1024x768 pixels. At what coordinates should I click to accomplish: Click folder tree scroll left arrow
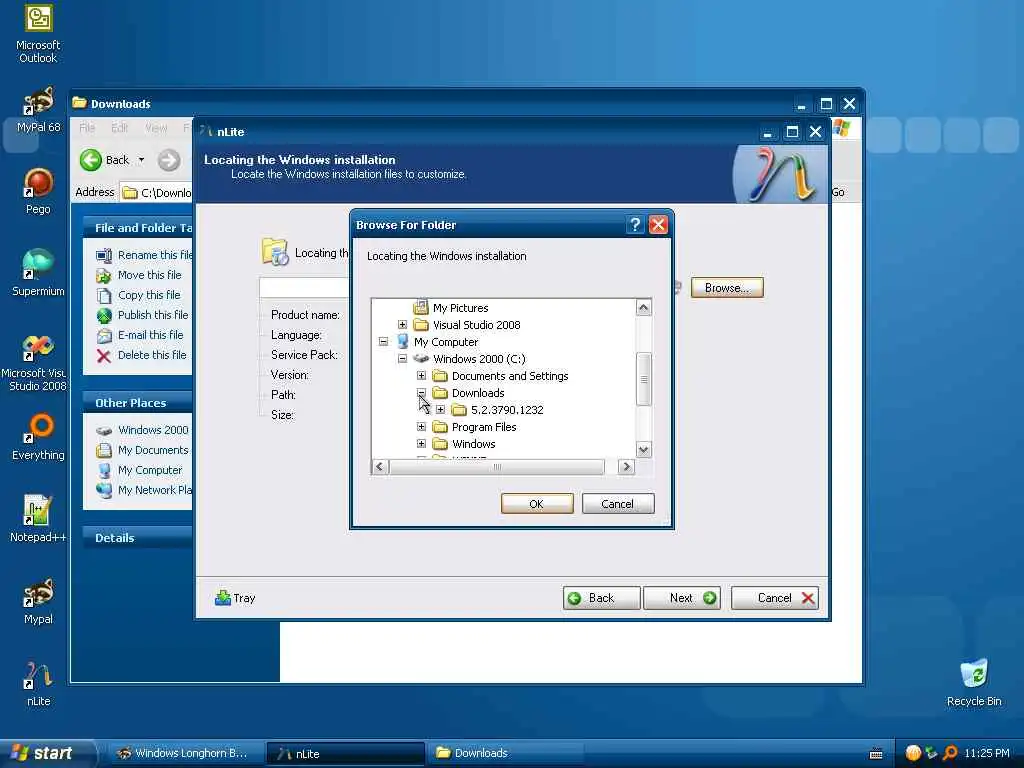(x=379, y=466)
